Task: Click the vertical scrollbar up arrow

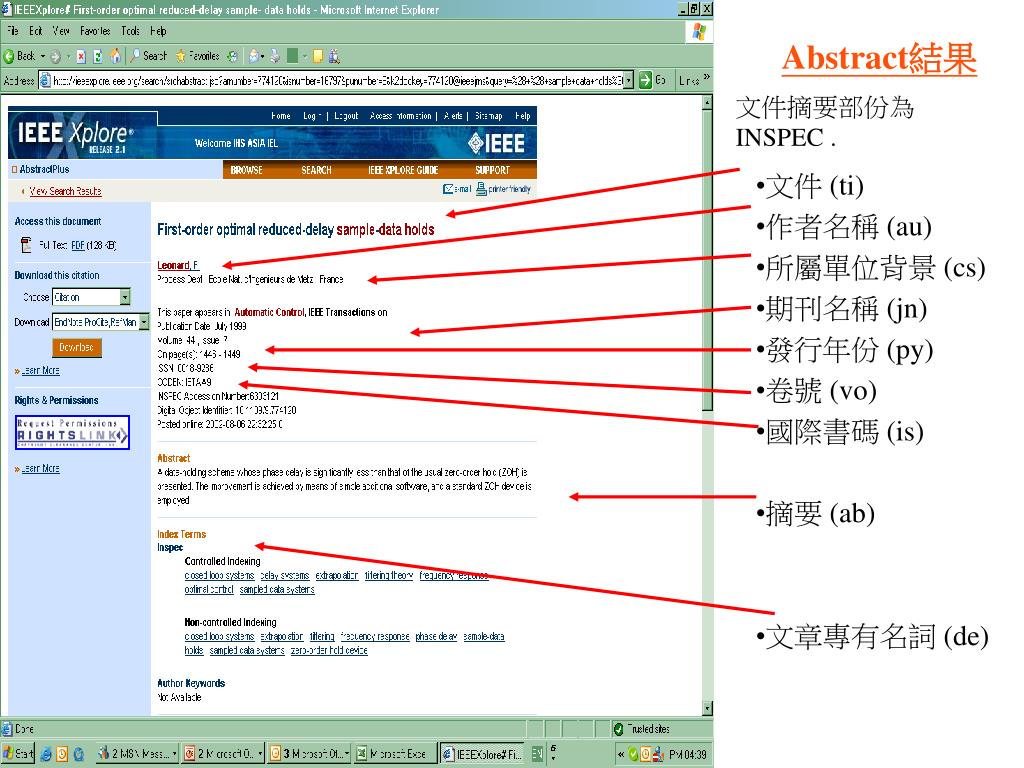Action: (x=707, y=103)
